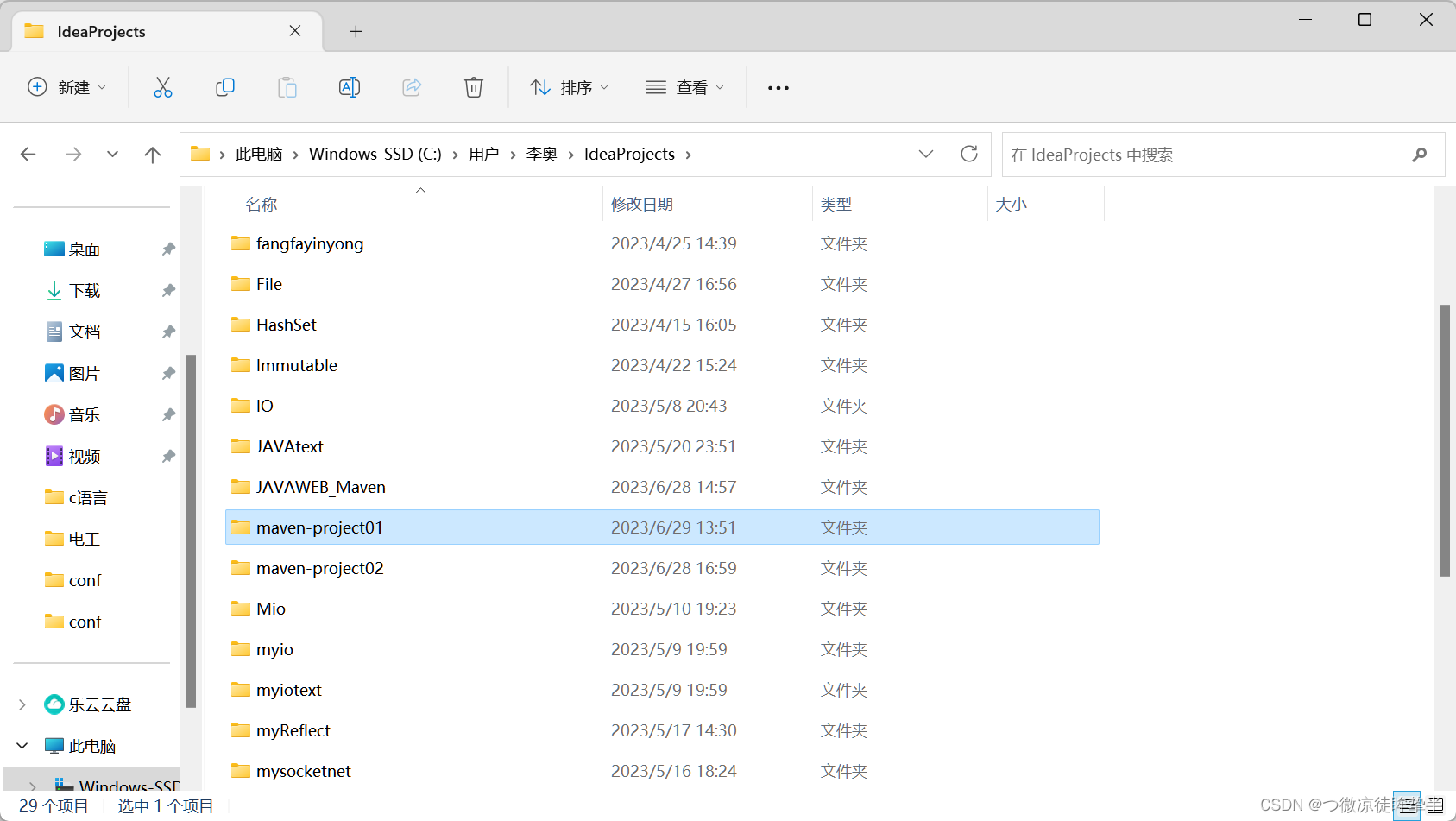This screenshot has width=1456, height=821.
Task: Click the Delete trash icon
Action: click(x=474, y=87)
